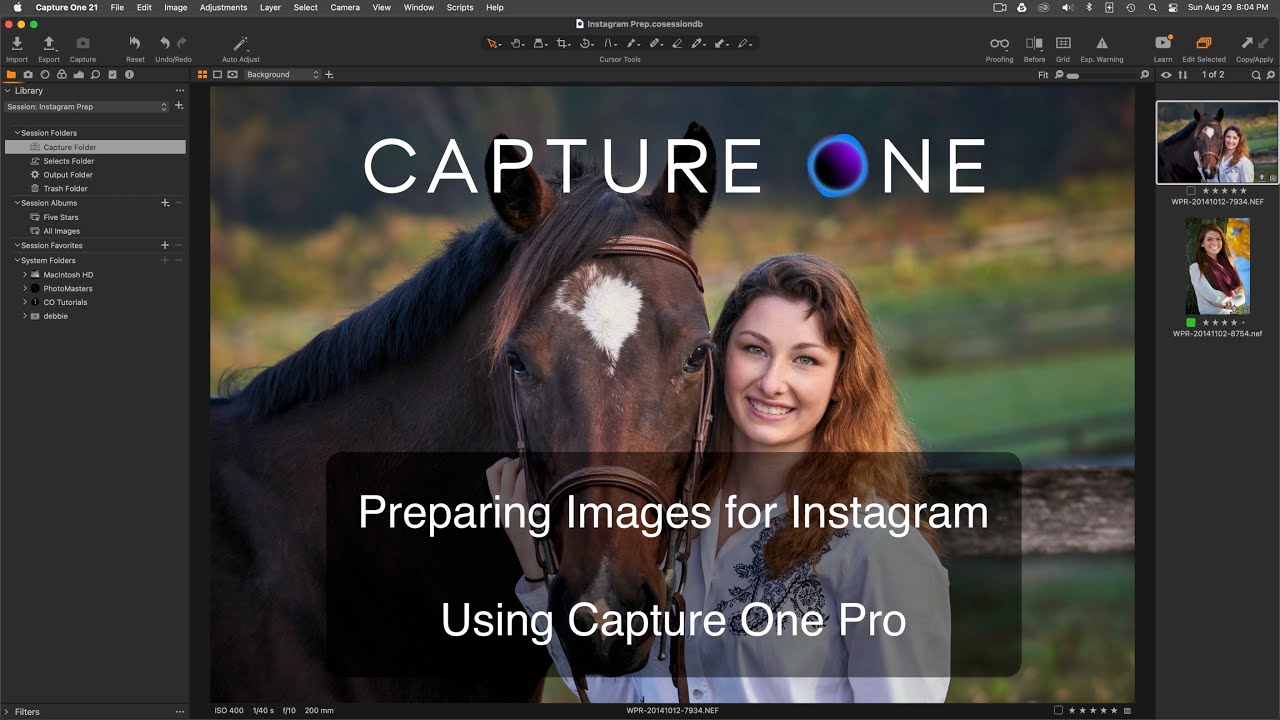
Task: Run Auto Adjust with the magic wand
Action: point(240,43)
